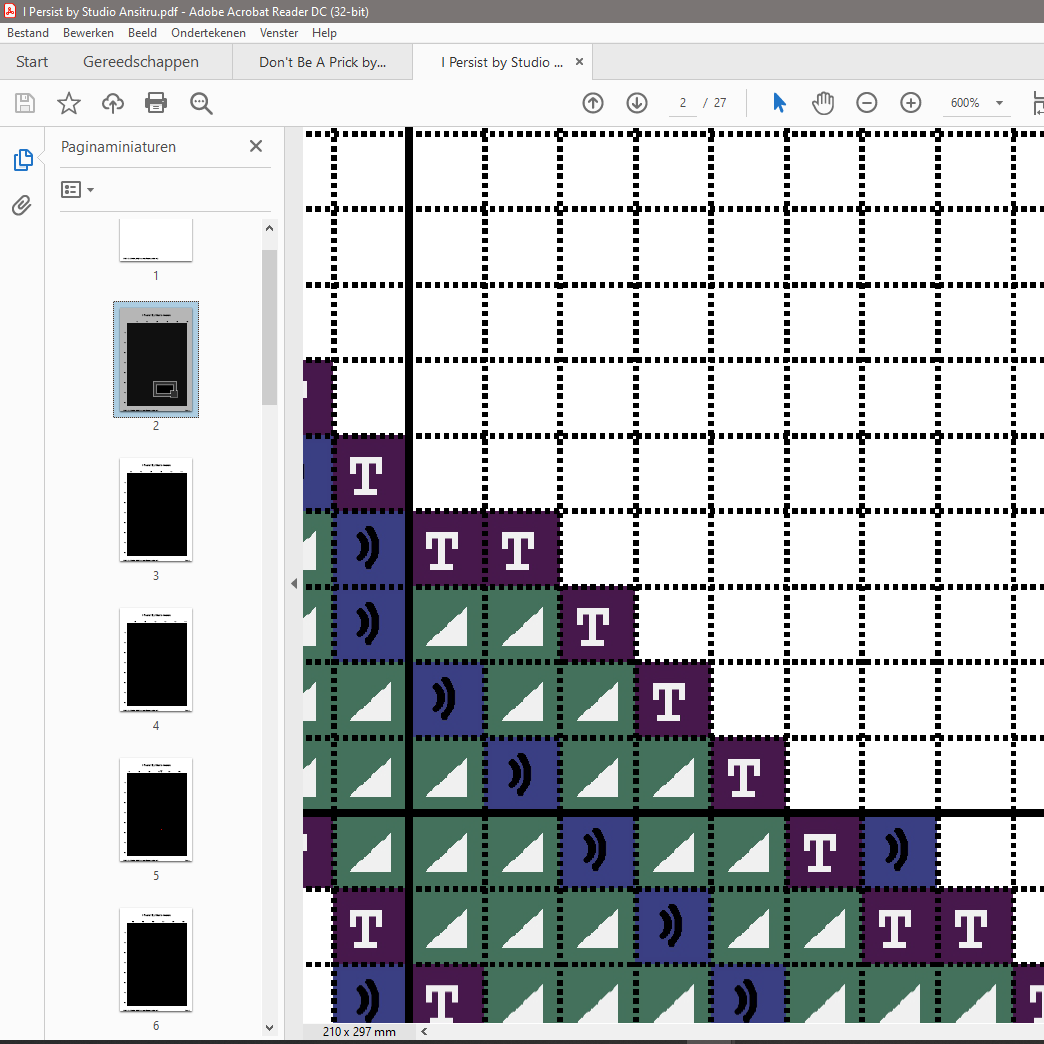Open the search magnifier tool

(201, 103)
